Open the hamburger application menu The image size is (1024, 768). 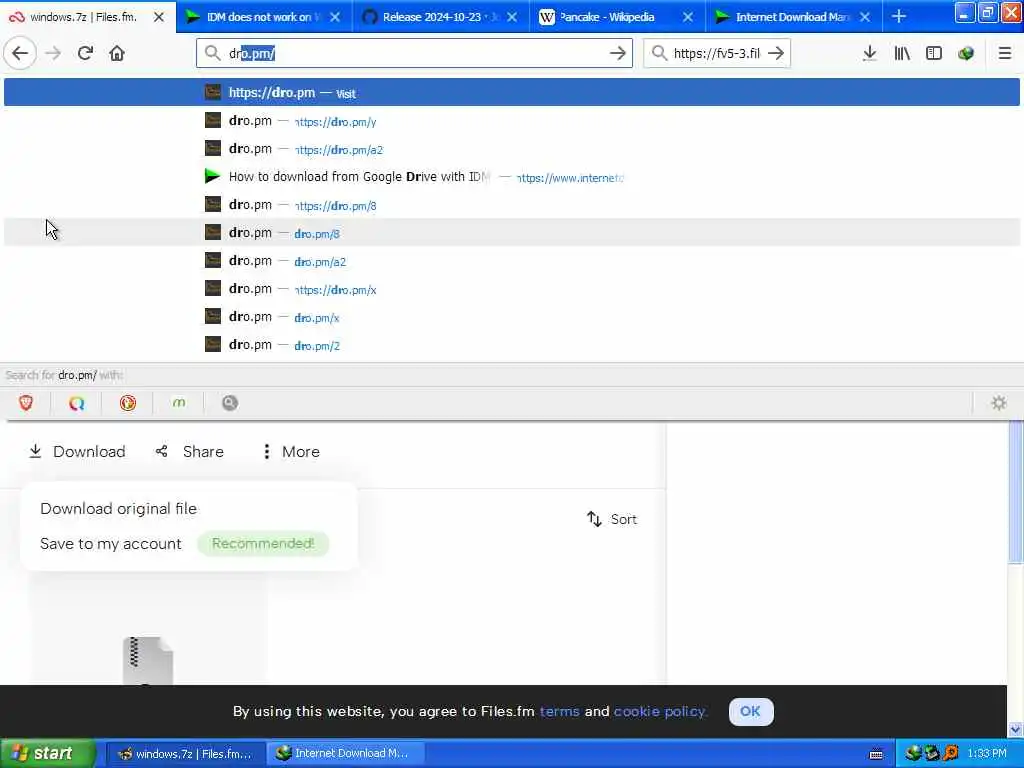[1004, 54]
